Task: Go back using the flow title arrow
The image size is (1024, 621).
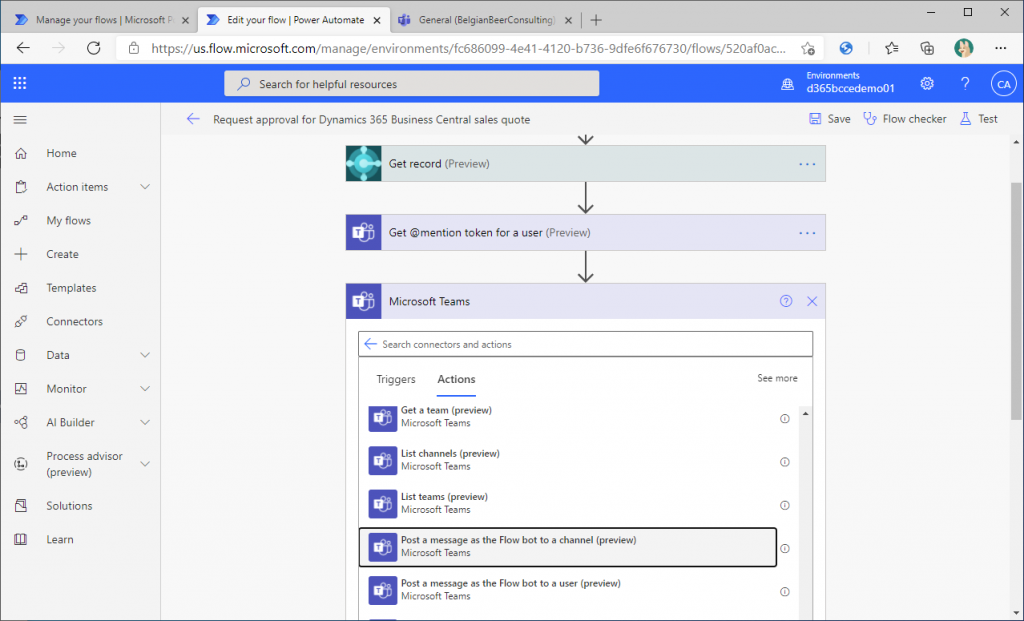Action: coord(193,119)
